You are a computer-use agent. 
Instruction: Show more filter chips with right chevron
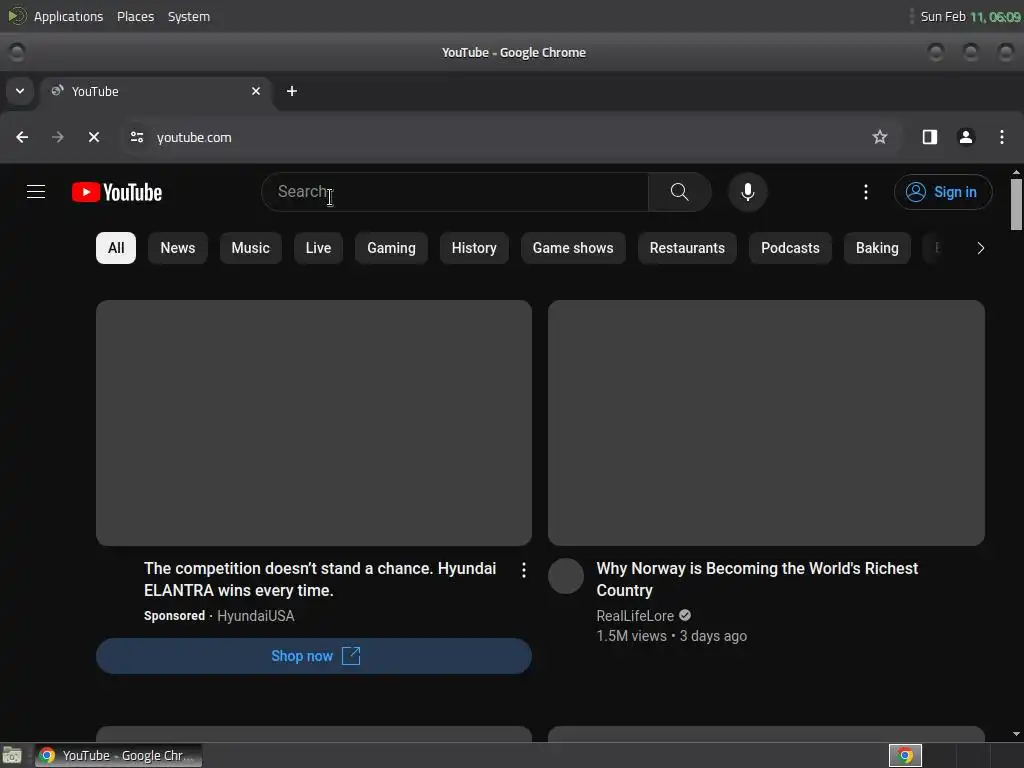980,248
